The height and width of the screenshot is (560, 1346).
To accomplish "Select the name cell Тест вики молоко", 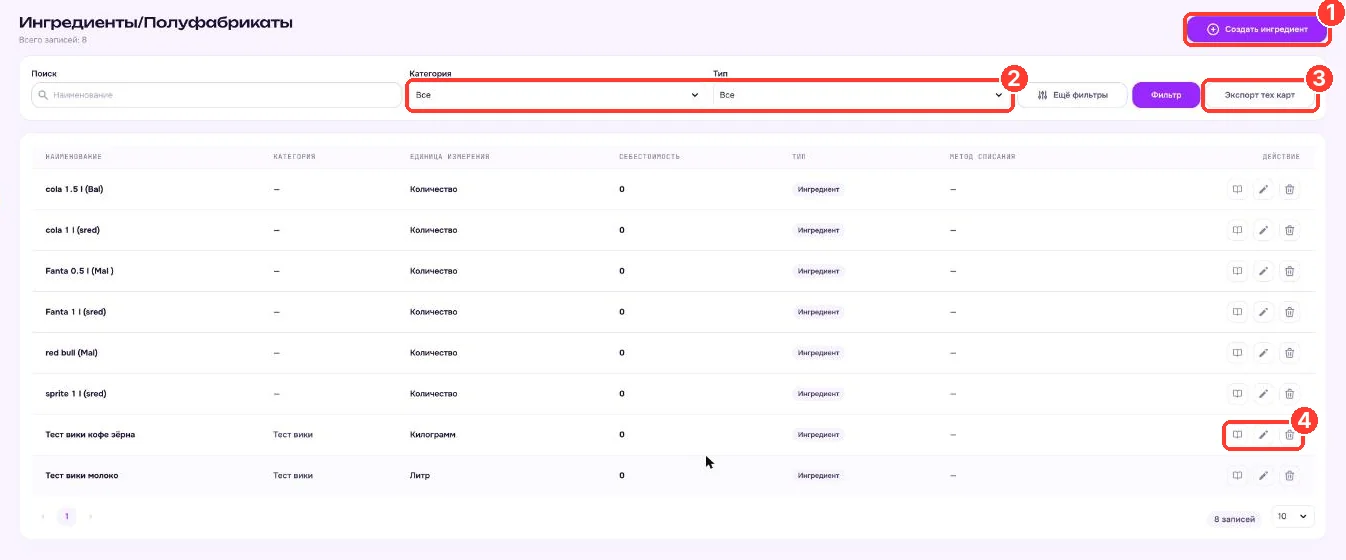I will [82, 476].
